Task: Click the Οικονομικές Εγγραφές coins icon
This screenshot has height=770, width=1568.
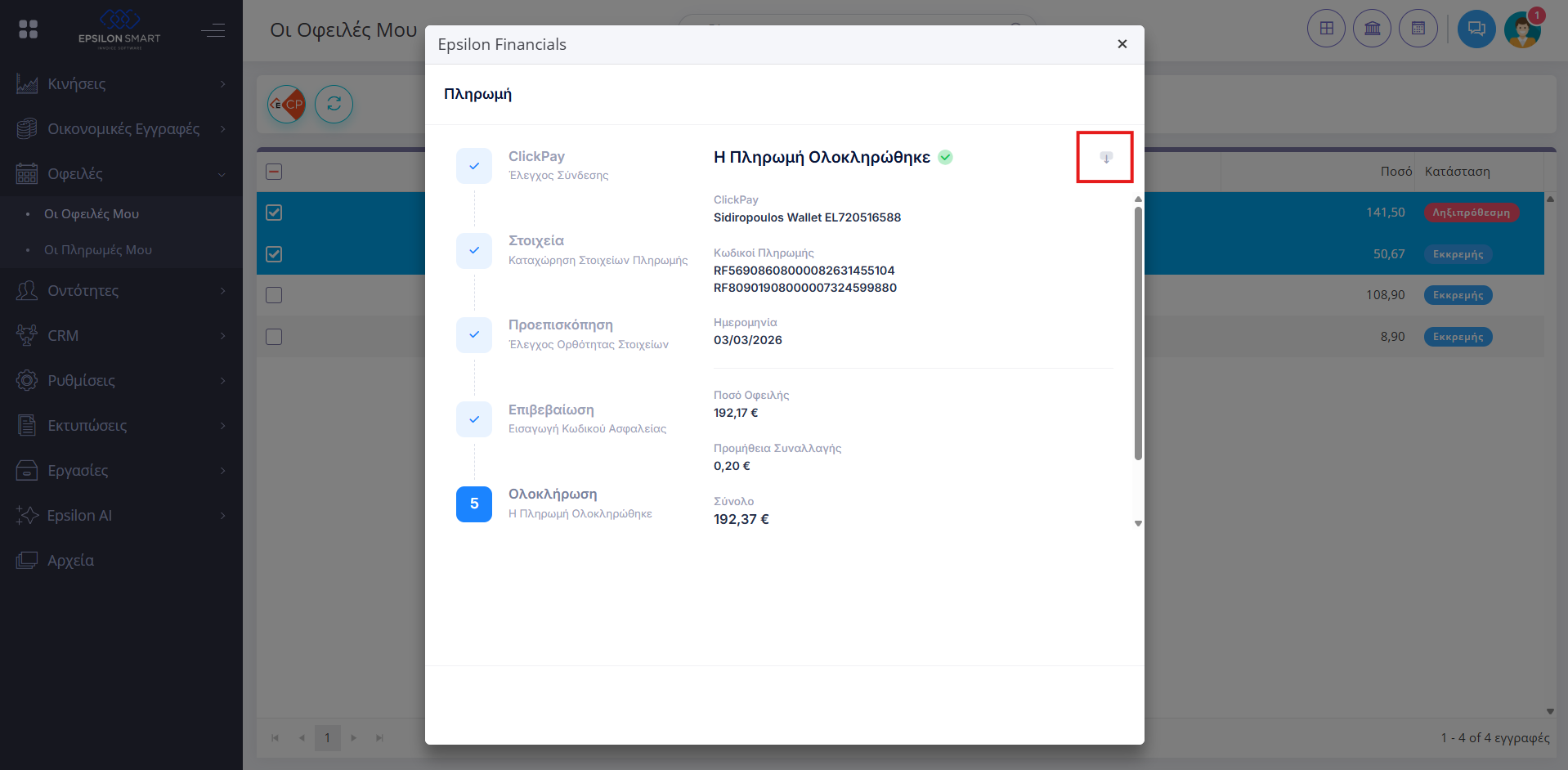Action: pyautogui.click(x=27, y=128)
